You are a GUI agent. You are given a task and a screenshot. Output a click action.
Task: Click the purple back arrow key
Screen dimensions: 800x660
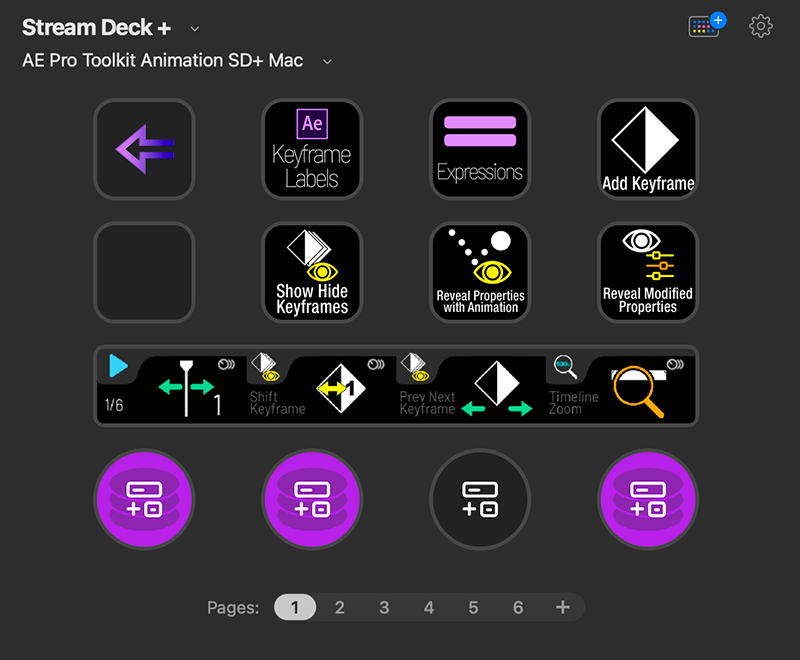[x=144, y=149]
